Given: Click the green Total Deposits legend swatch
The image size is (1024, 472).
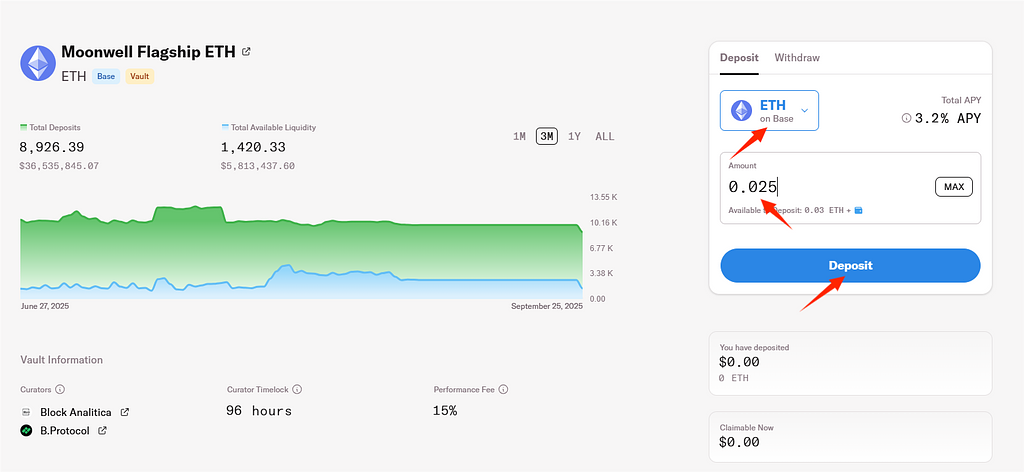Looking at the screenshot, I should [23, 128].
